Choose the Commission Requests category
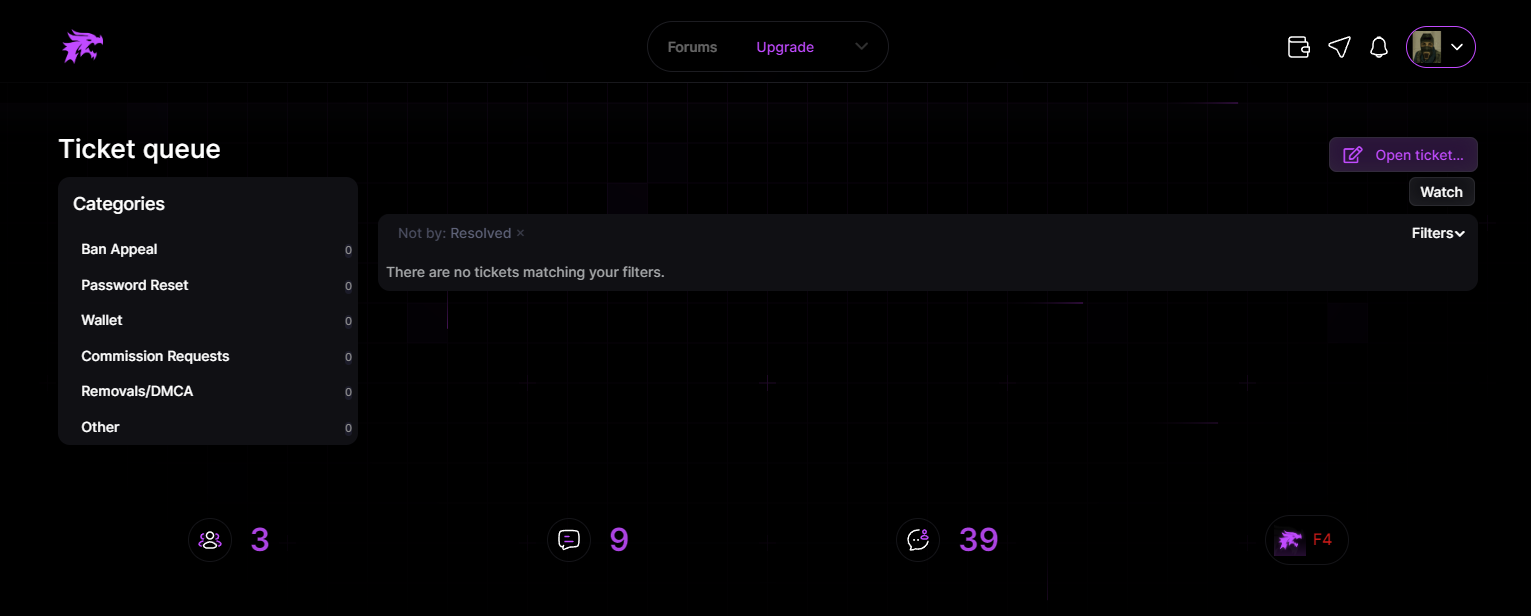 155,356
